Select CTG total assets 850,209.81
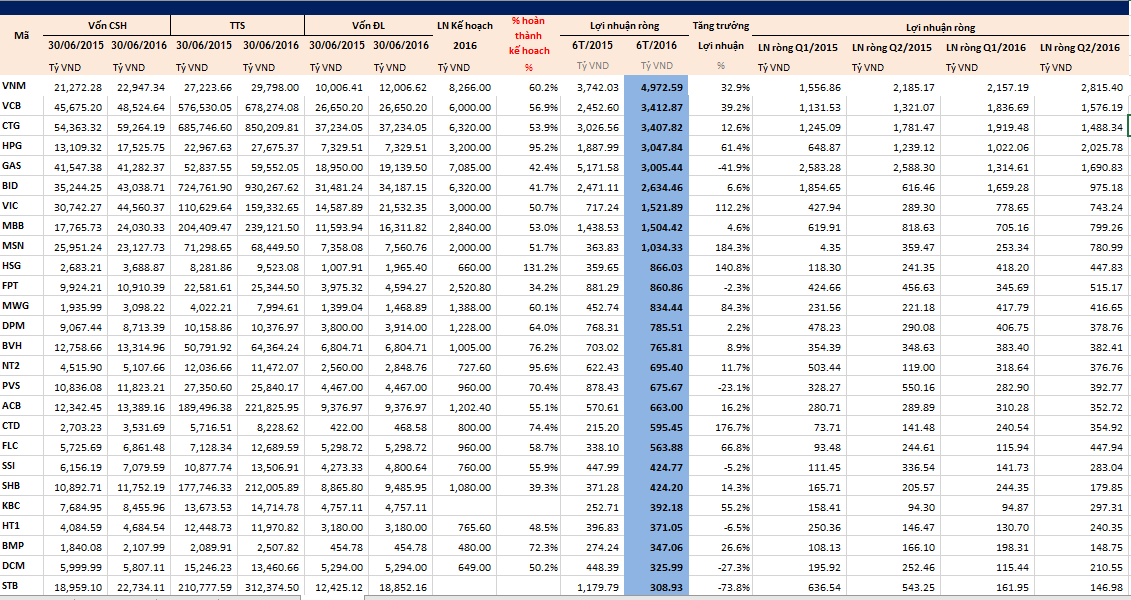 [x=270, y=128]
